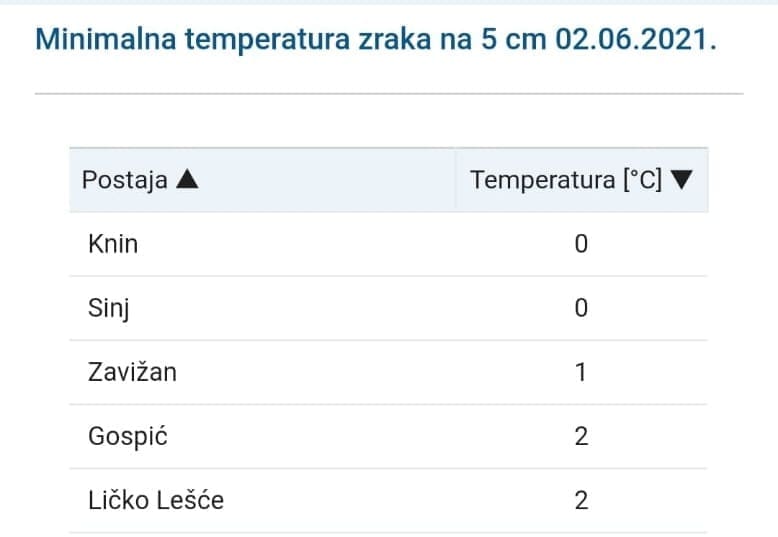Select the Sinj station name

click(108, 308)
